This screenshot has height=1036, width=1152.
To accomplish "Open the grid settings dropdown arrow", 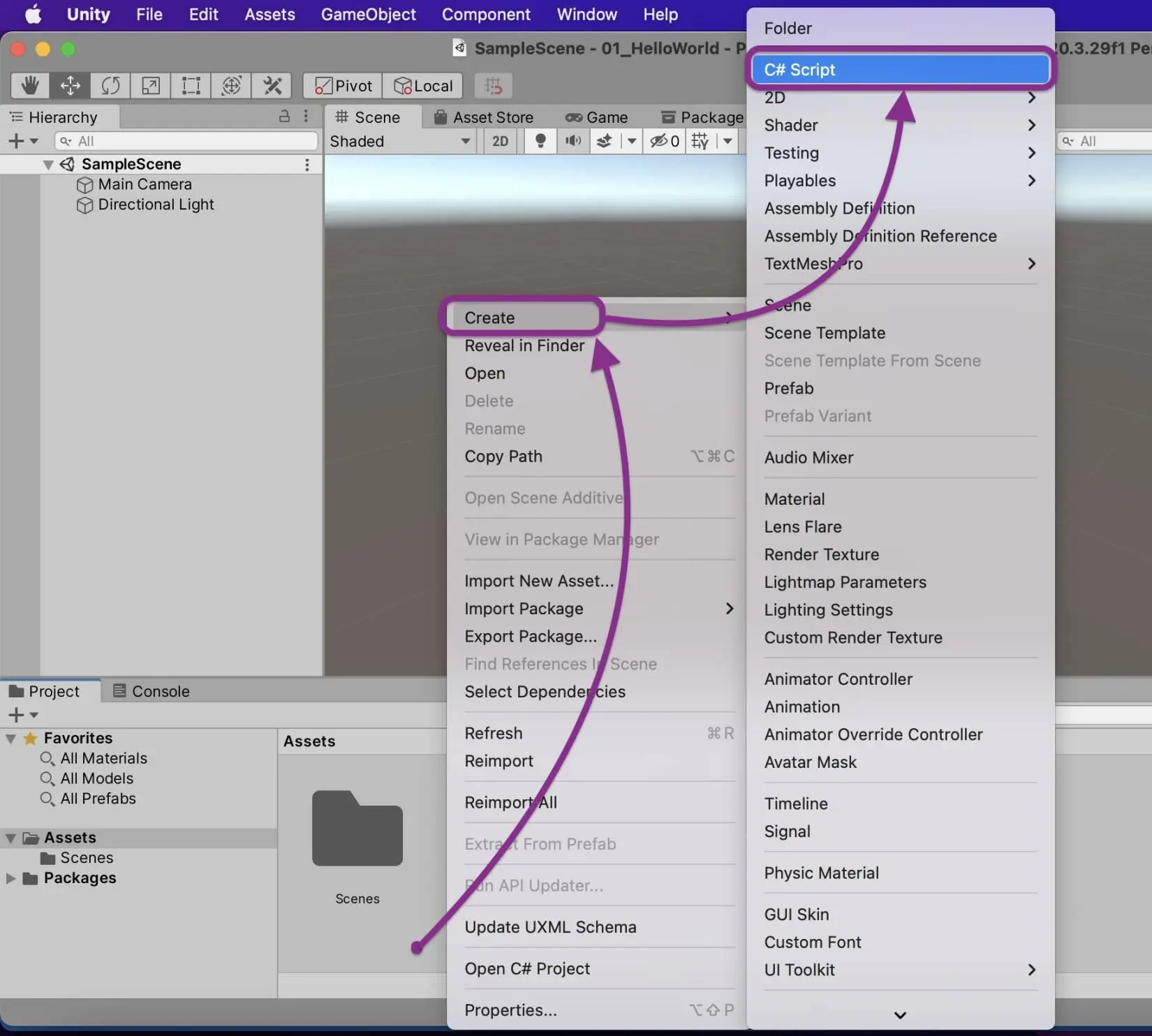I will coord(727,141).
